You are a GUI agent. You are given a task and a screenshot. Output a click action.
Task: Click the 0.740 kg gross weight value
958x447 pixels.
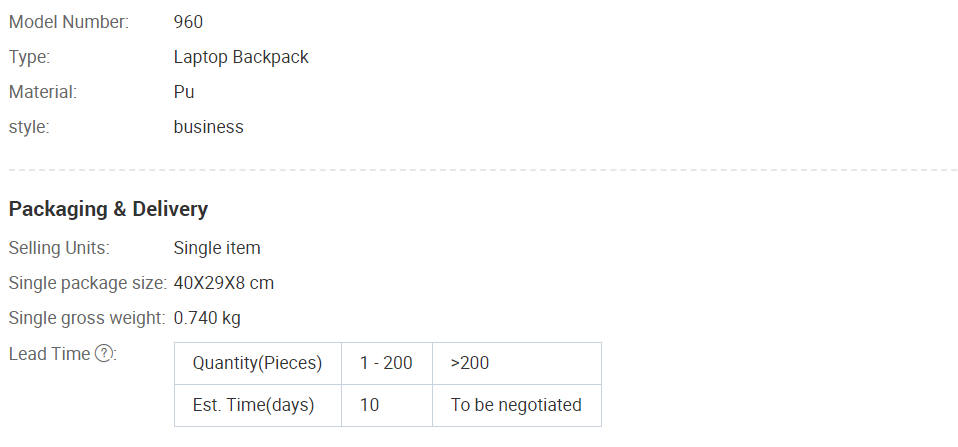(x=207, y=318)
